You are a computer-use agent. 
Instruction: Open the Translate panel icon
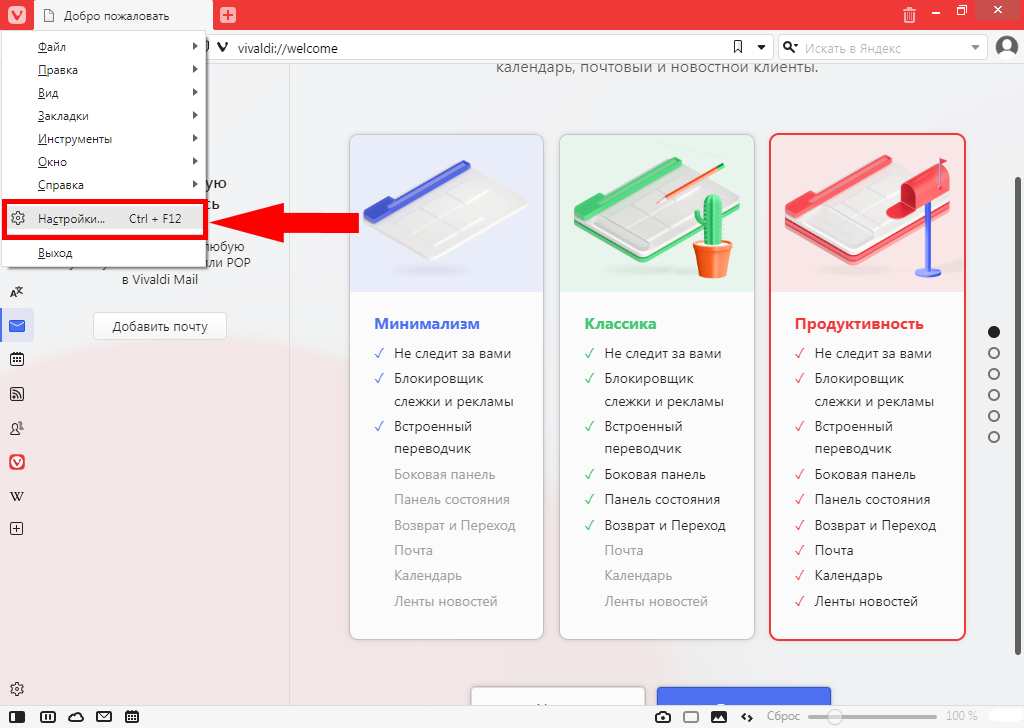[x=16, y=292]
